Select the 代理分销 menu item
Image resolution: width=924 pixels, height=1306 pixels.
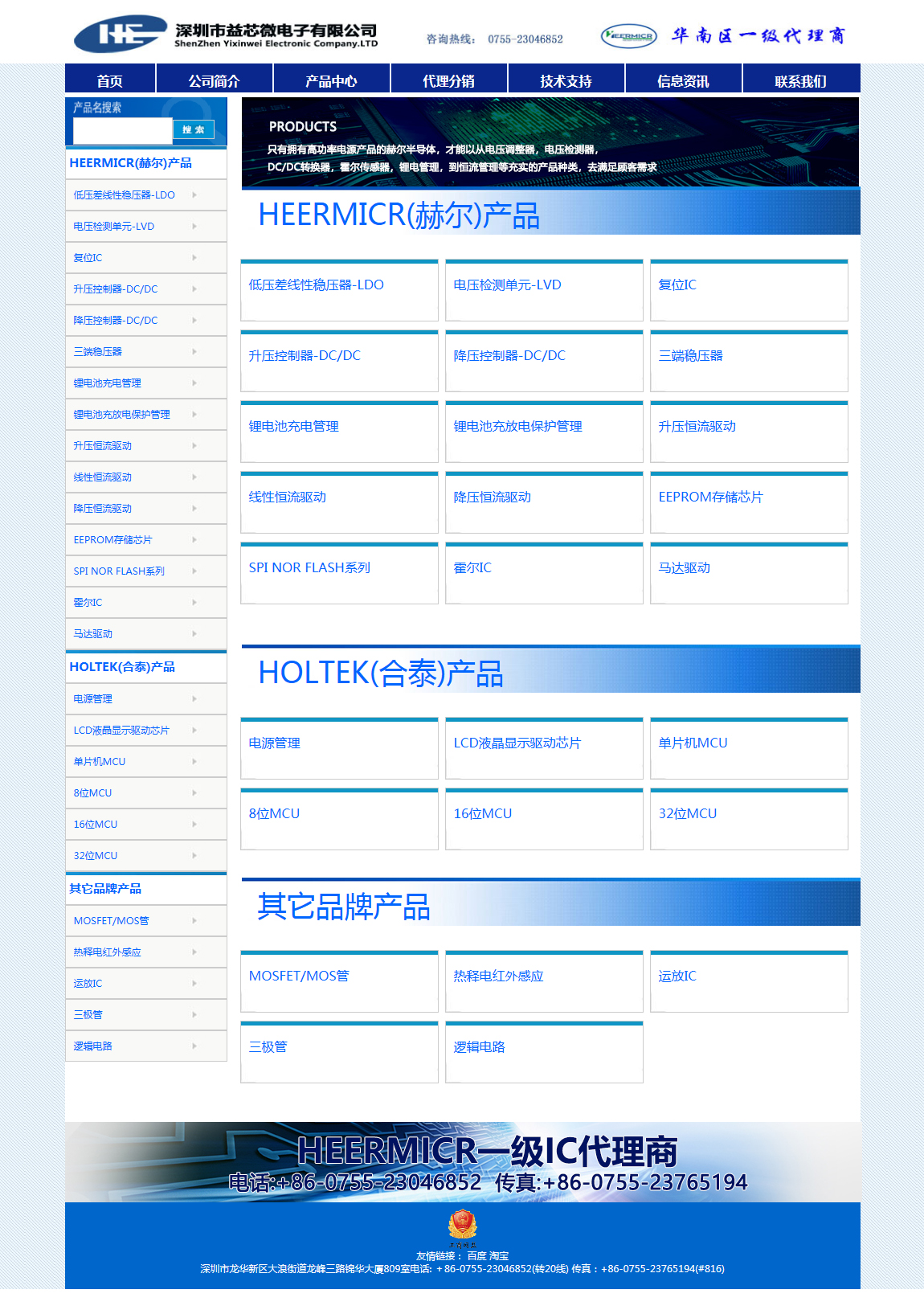(x=449, y=80)
